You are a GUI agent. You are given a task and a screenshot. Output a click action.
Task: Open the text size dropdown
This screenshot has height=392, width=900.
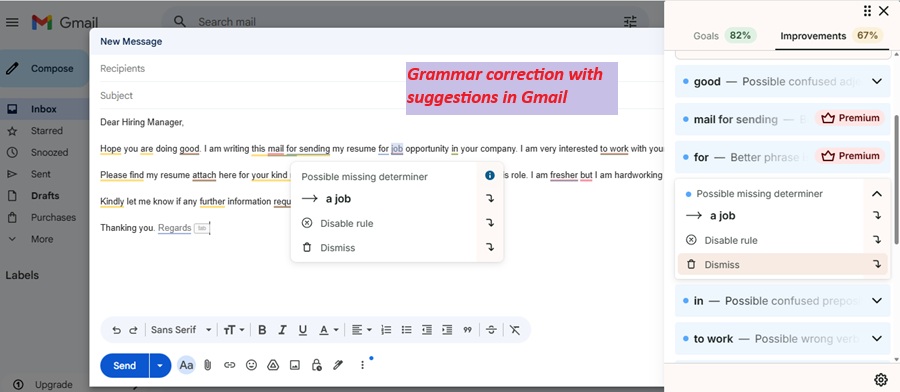[234, 330]
